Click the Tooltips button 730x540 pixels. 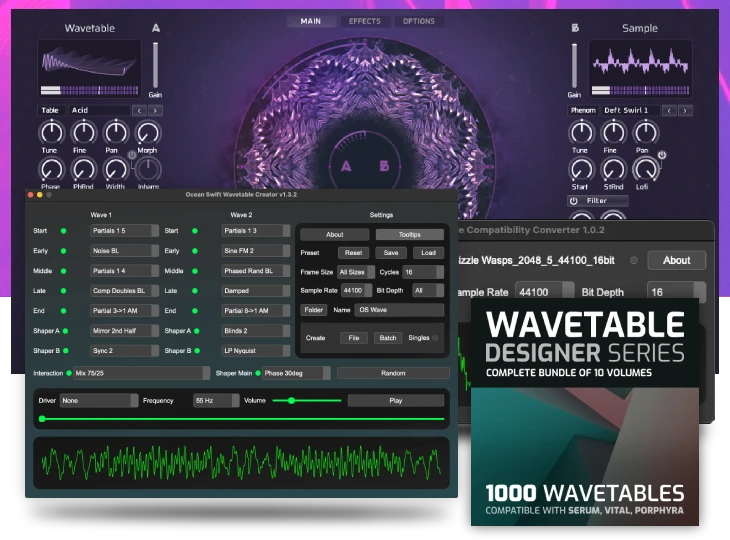(x=410, y=235)
